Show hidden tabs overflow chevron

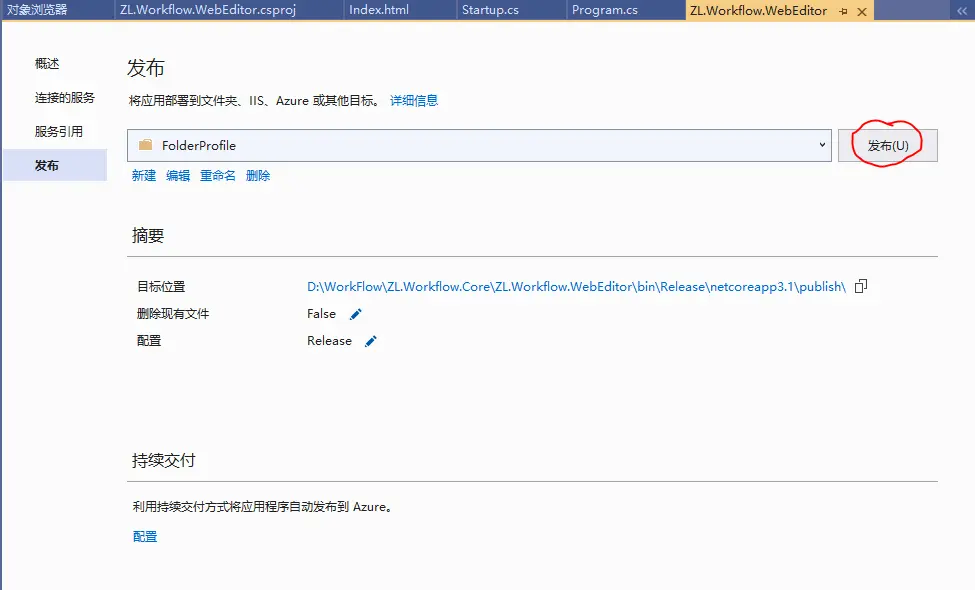[x=962, y=11]
